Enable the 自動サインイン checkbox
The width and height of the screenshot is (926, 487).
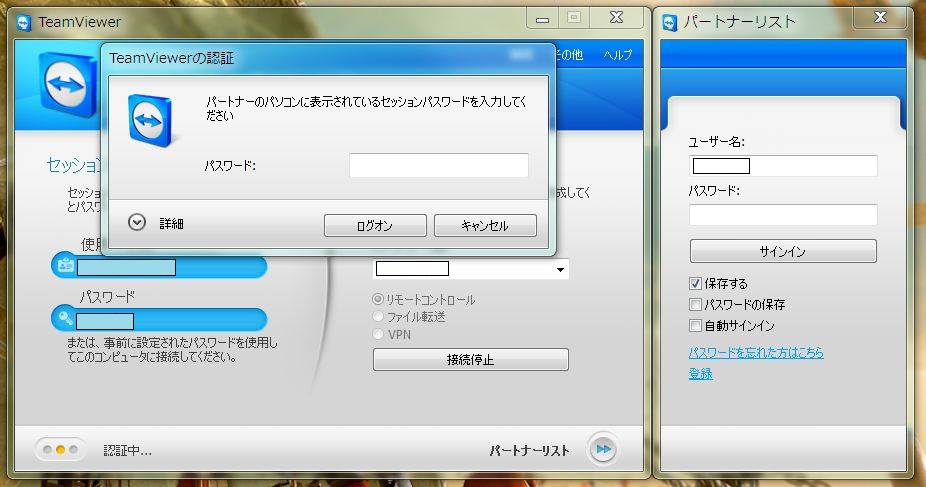click(x=696, y=325)
